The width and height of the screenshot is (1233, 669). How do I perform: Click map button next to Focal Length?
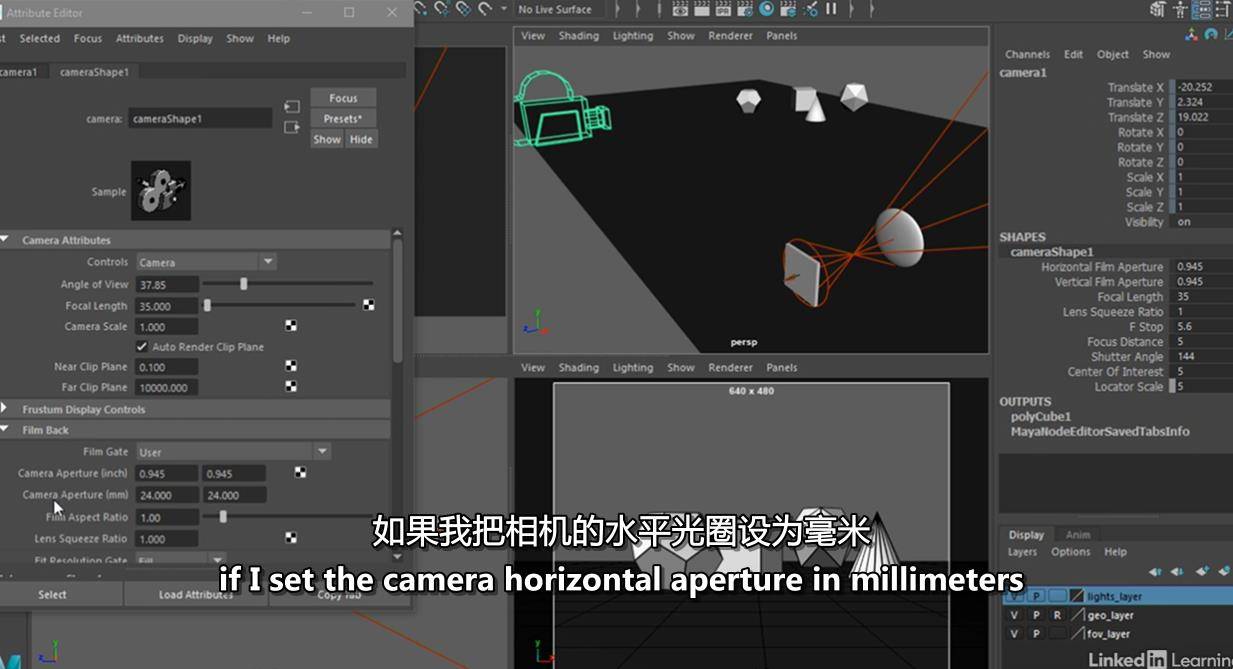click(368, 305)
